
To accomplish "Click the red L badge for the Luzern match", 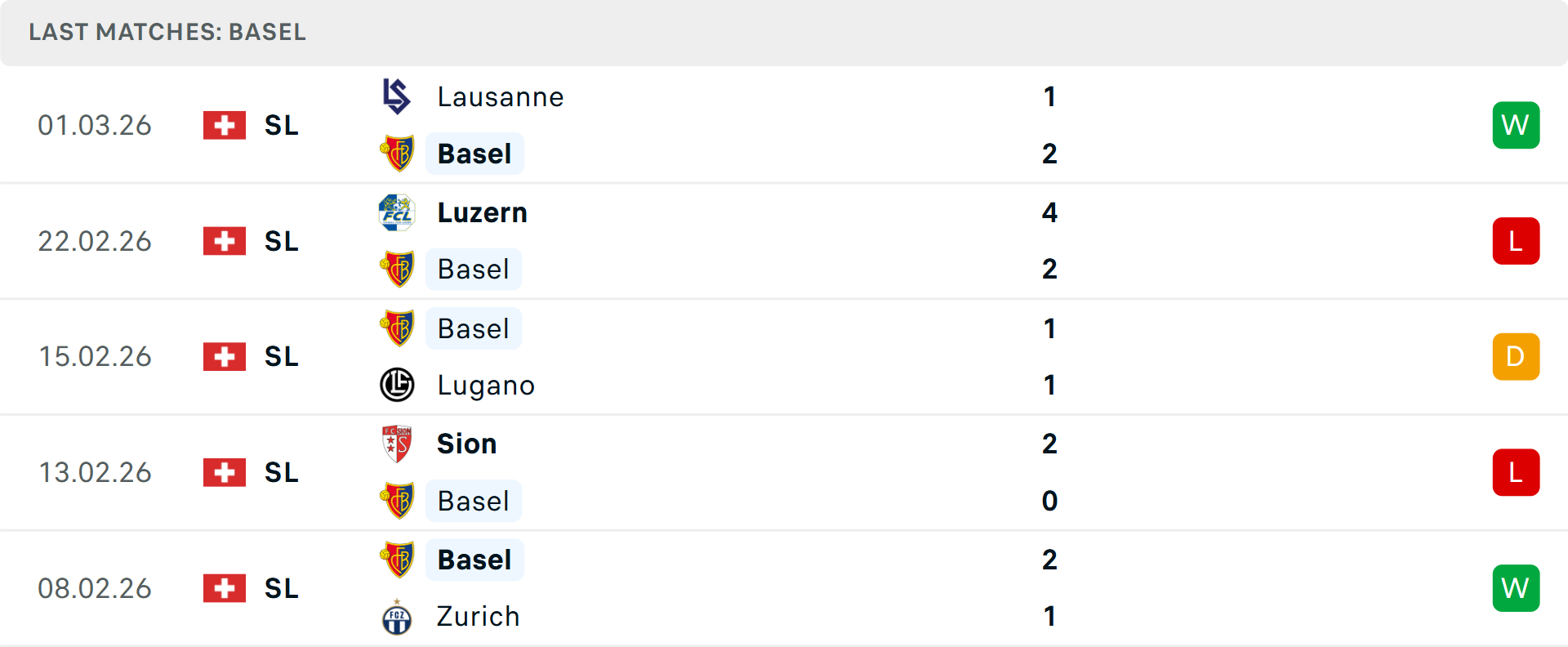I will coord(1516,241).
